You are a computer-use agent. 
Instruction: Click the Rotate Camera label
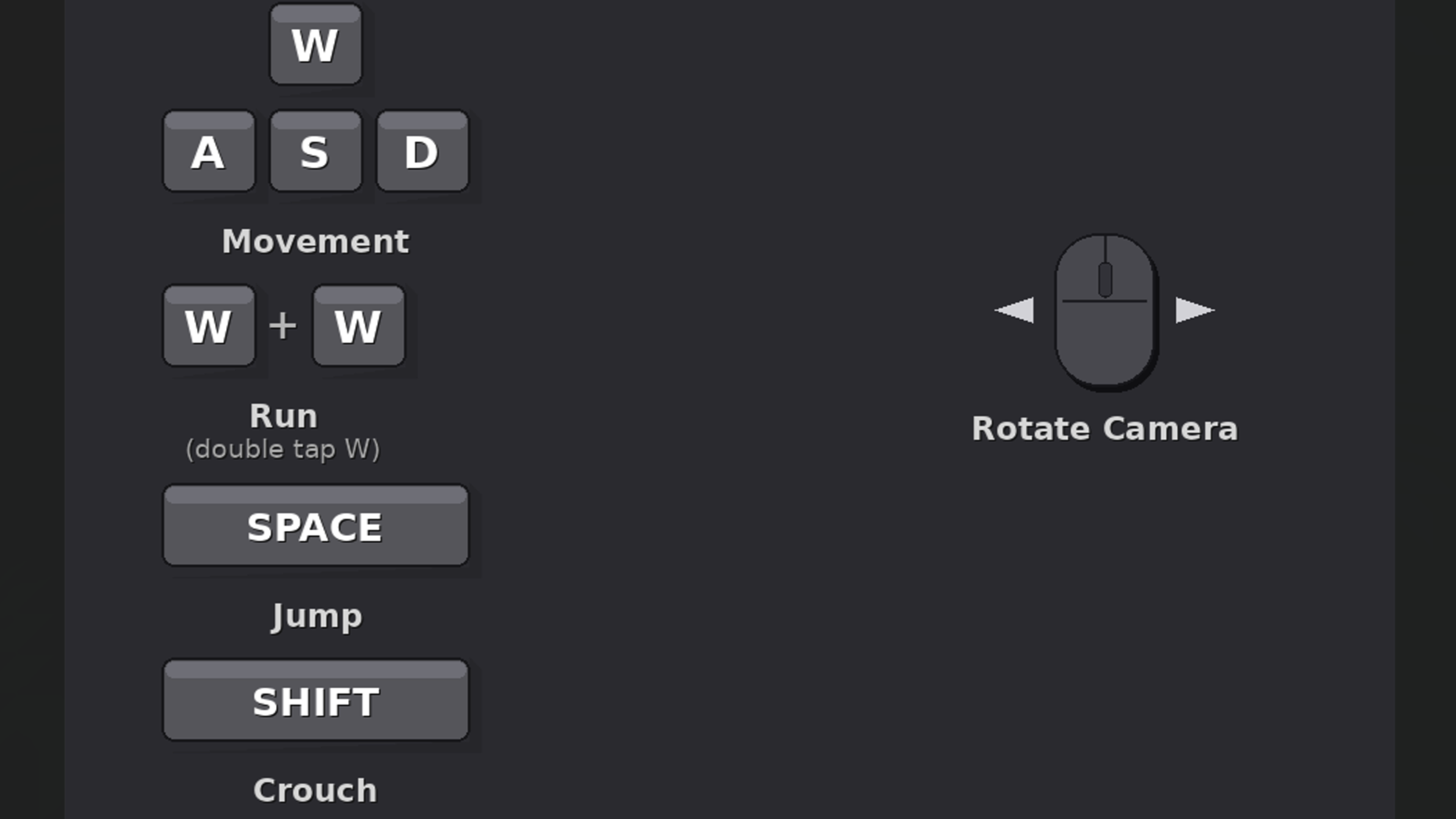(1105, 429)
